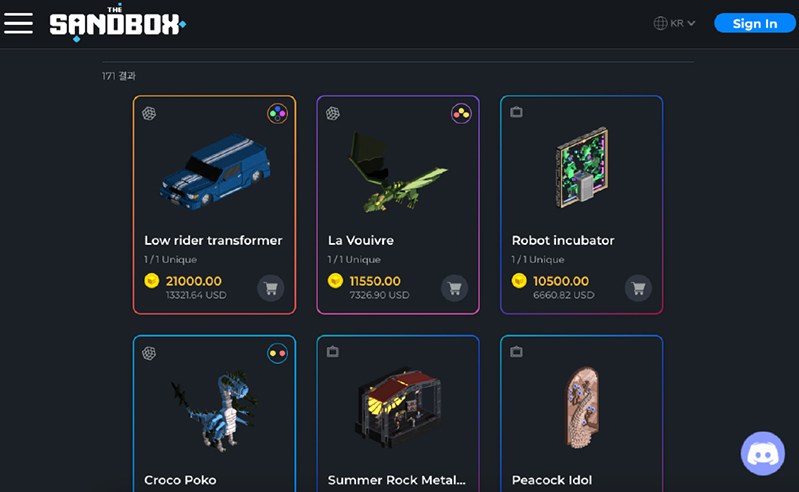Add Low rider transformer to cart
799x492 pixels.
271,288
